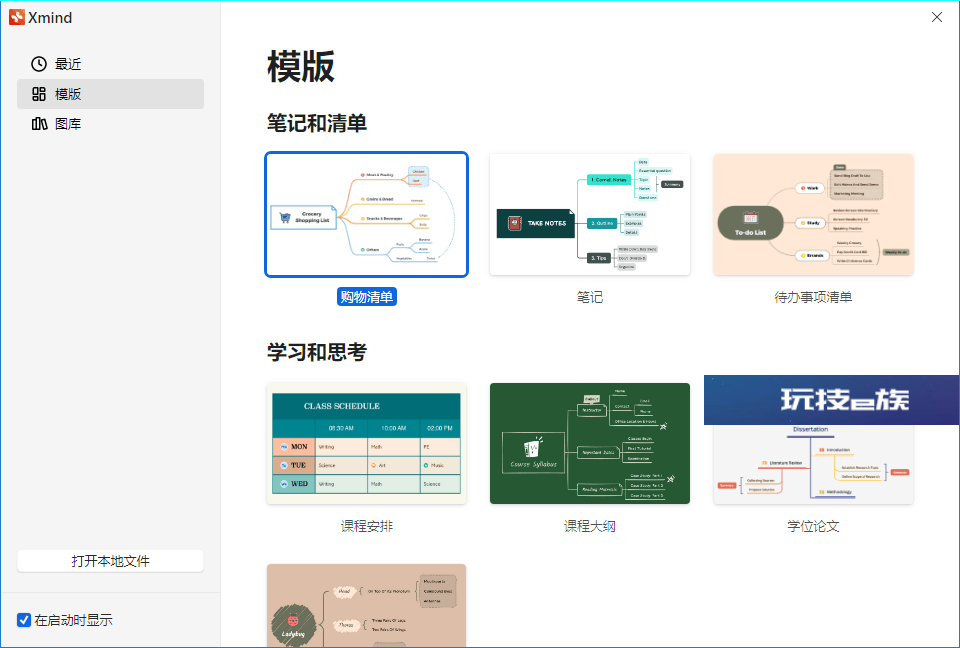Open the 最近 section
The image size is (960, 648).
point(110,64)
